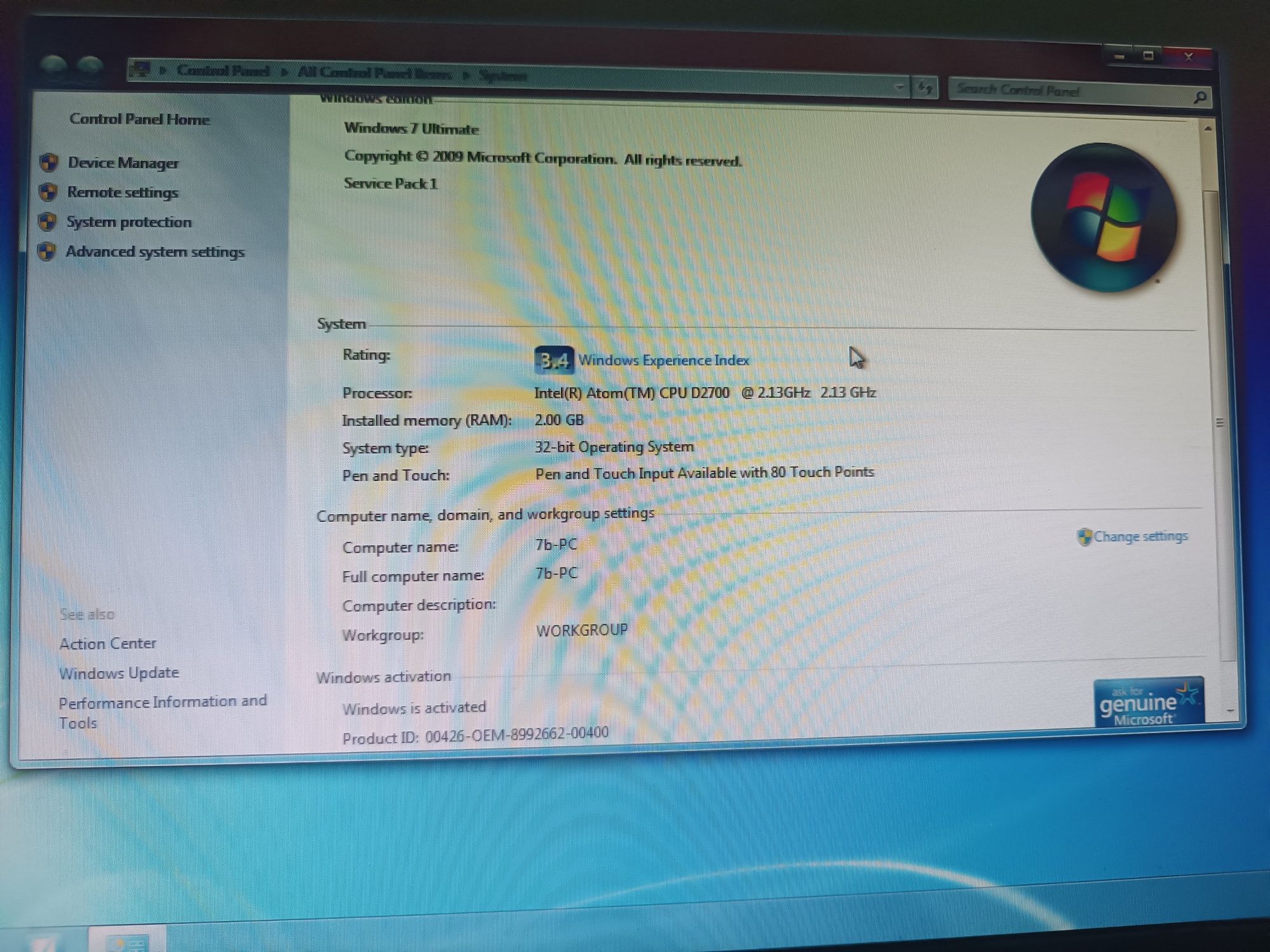Click the scrollbar down arrow
This screenshot has width=1270, height=952.
coord(1231,711)
